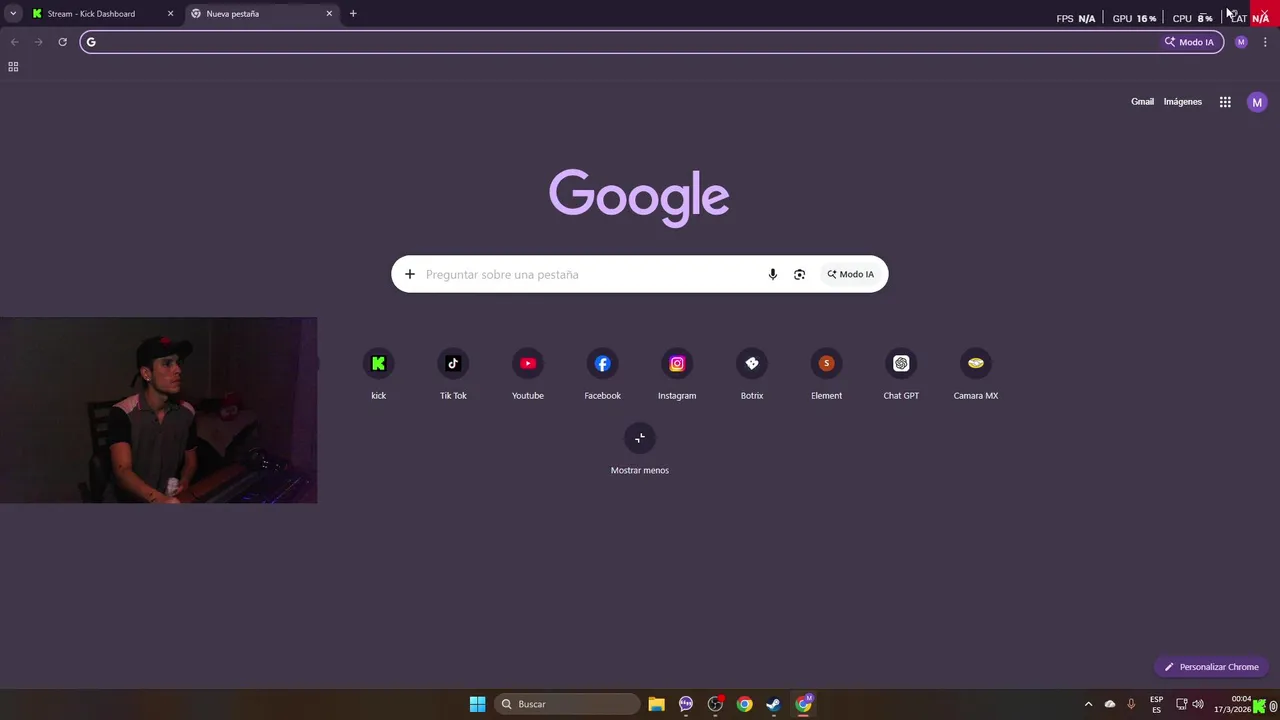Close the Nueva pestaña tab

click(329, 14)
